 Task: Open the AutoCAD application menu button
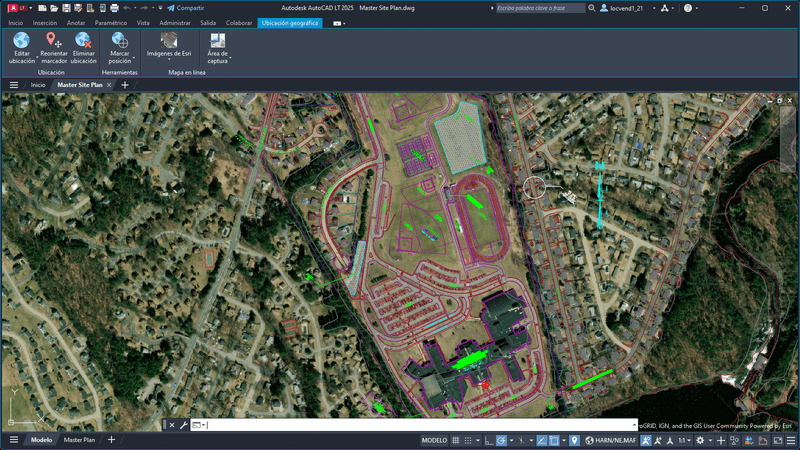pos(18,8)
